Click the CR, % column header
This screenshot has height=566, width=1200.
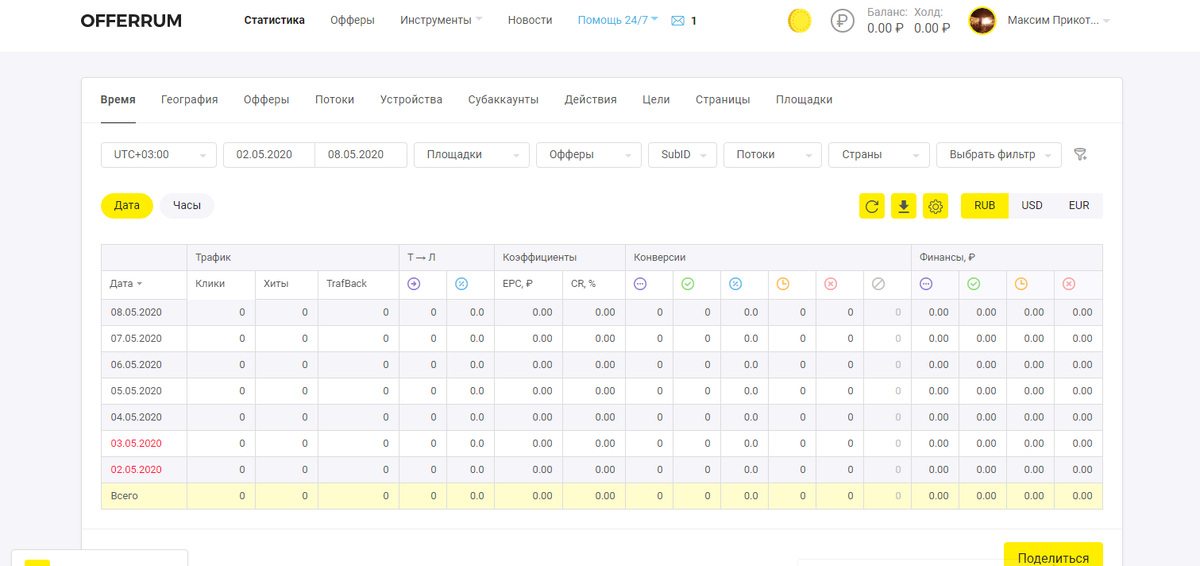click(583, 284)
